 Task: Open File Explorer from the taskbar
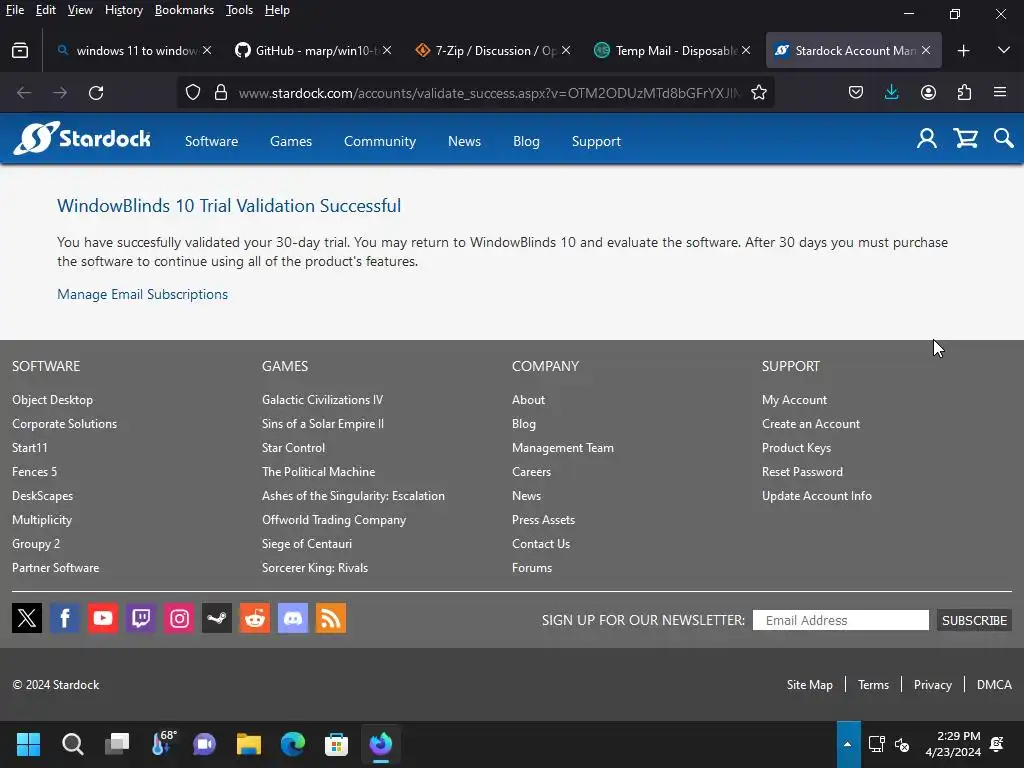click(248, 744)
